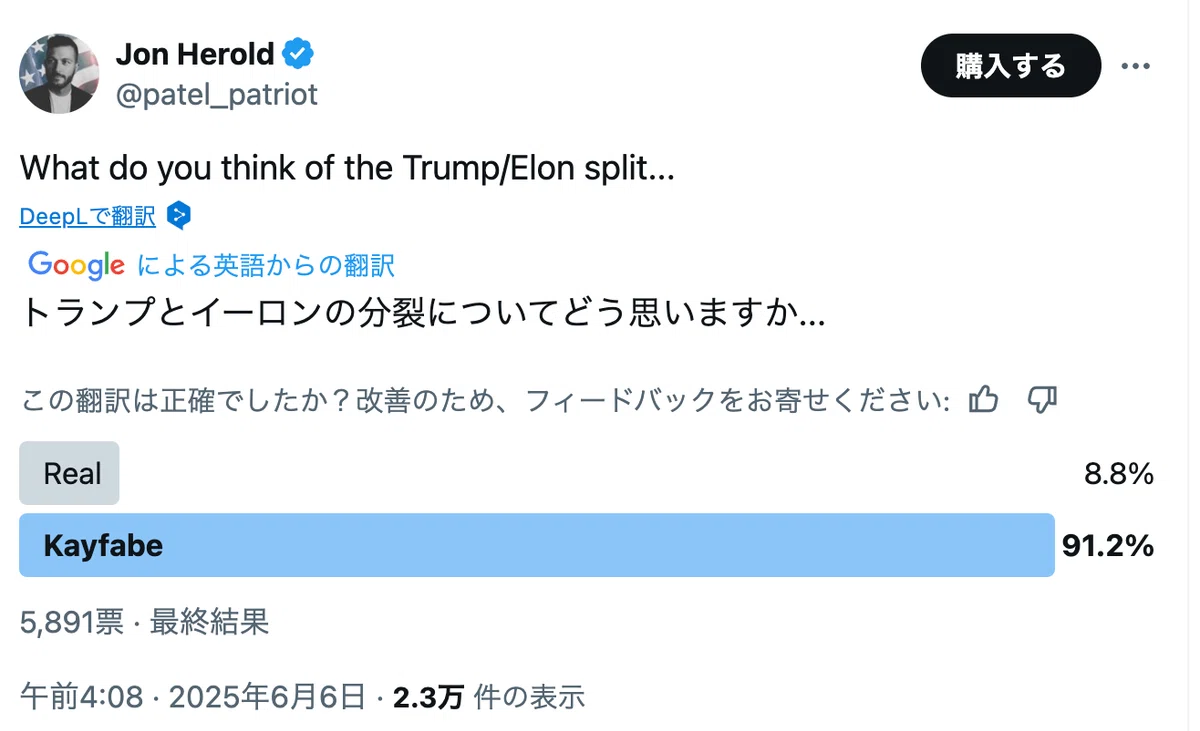This screenshot has height=731, width=1200.
Task: Click the 8.8% result percentage
Action: (x=1119, y=474)
